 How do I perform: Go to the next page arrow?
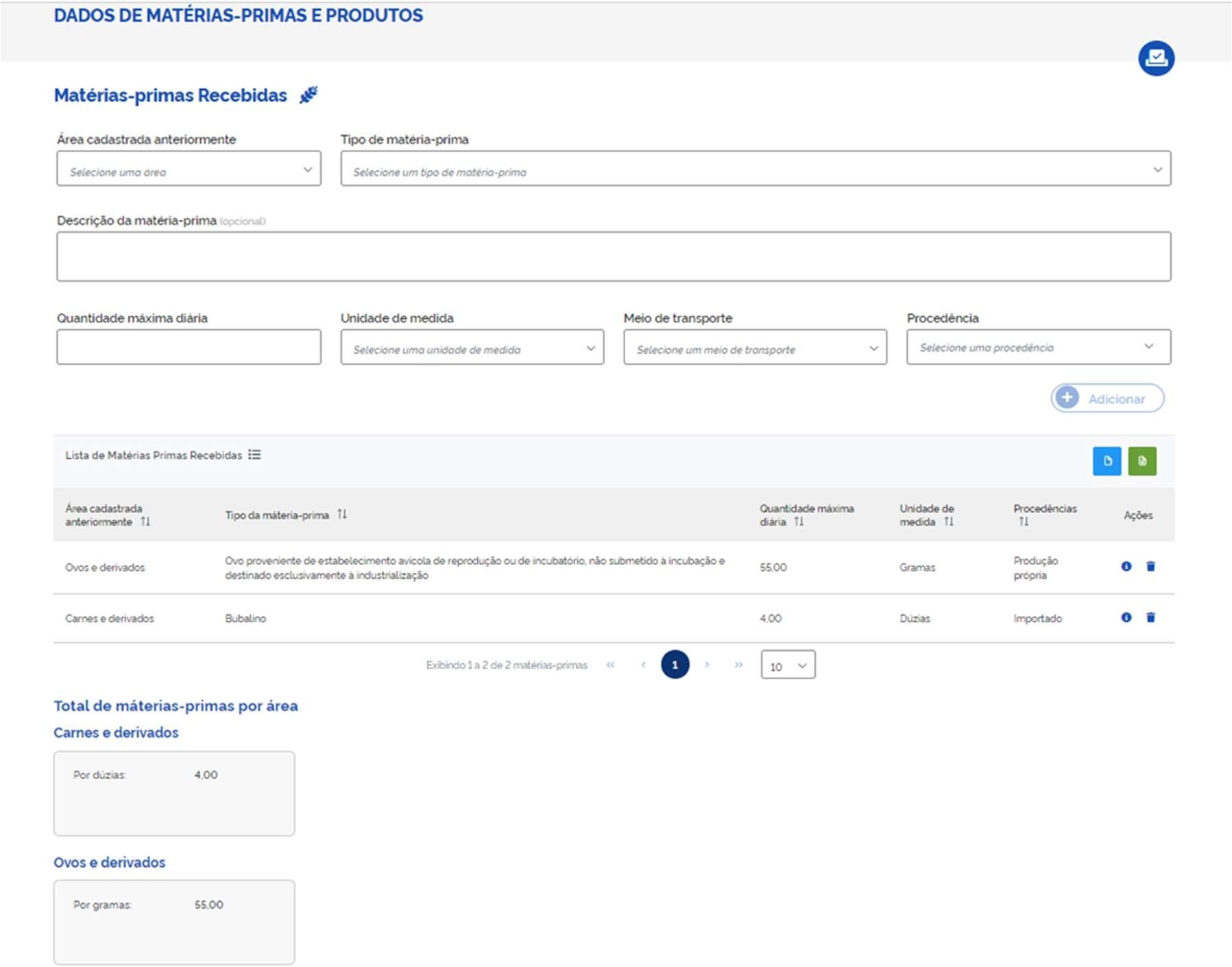click(707, 665)
